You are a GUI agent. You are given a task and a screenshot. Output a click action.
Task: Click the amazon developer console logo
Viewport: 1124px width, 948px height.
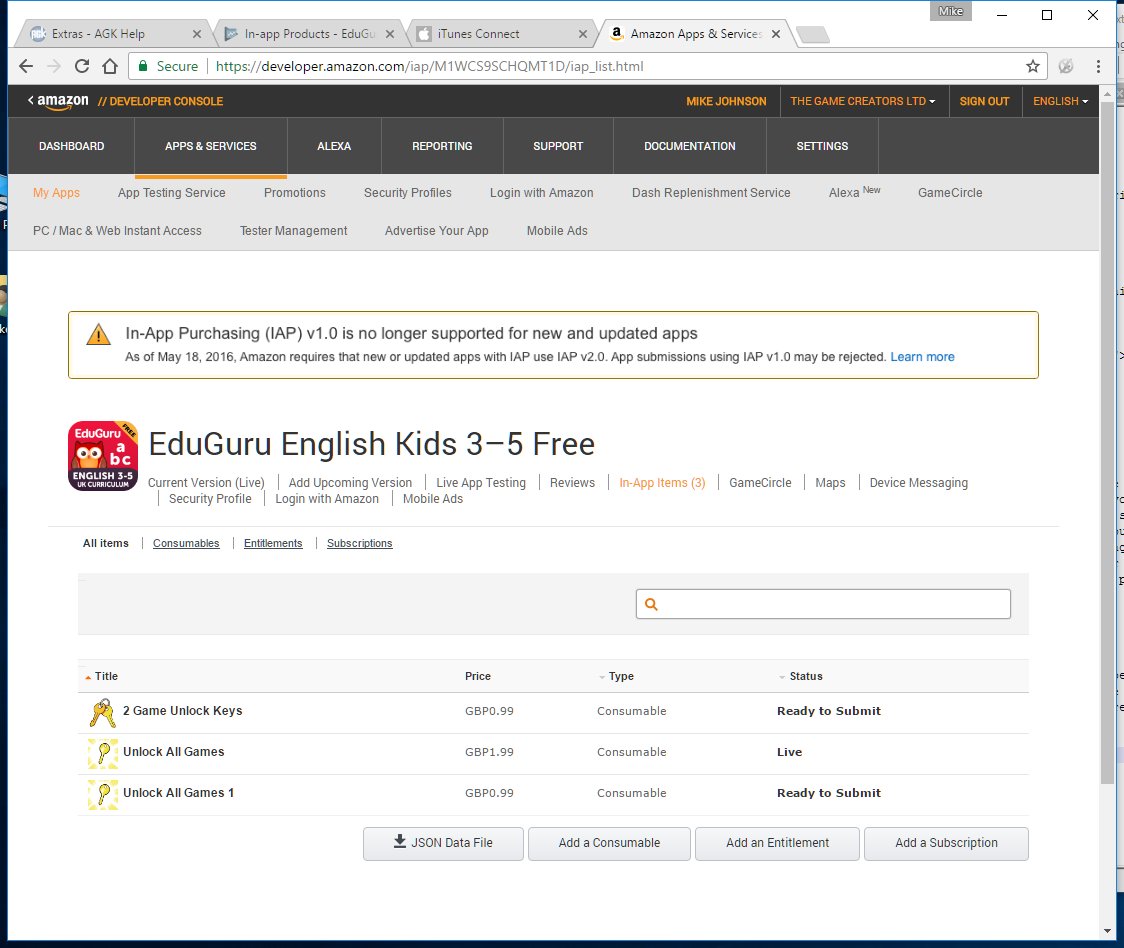125,101
